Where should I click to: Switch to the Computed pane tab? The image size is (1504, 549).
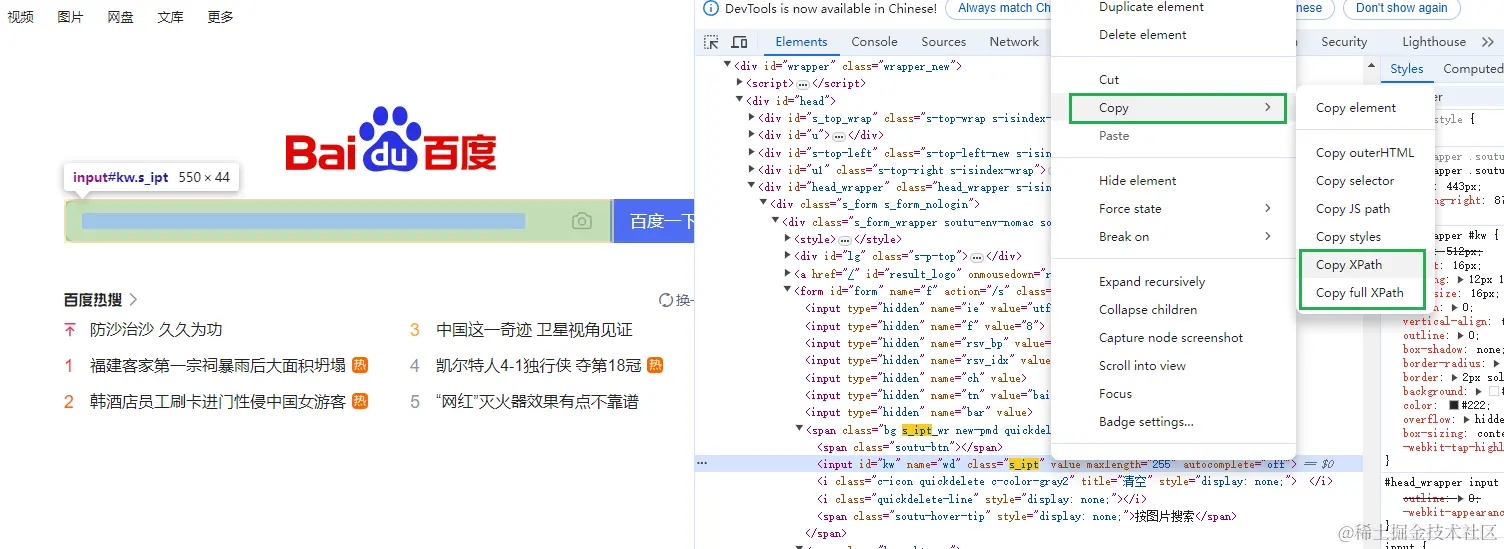tap(1472, 69)
